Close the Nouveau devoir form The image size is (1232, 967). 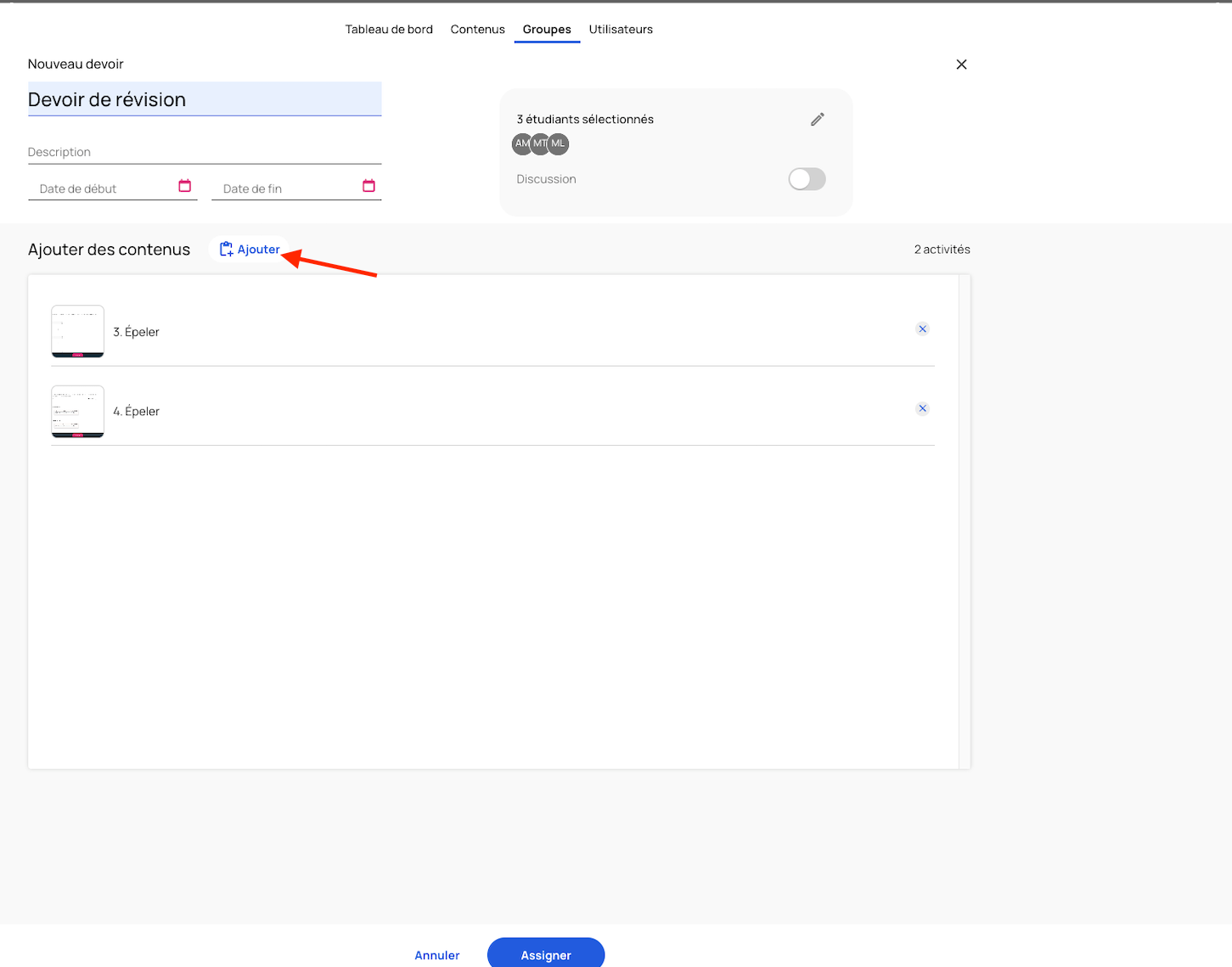pos(961,65)
